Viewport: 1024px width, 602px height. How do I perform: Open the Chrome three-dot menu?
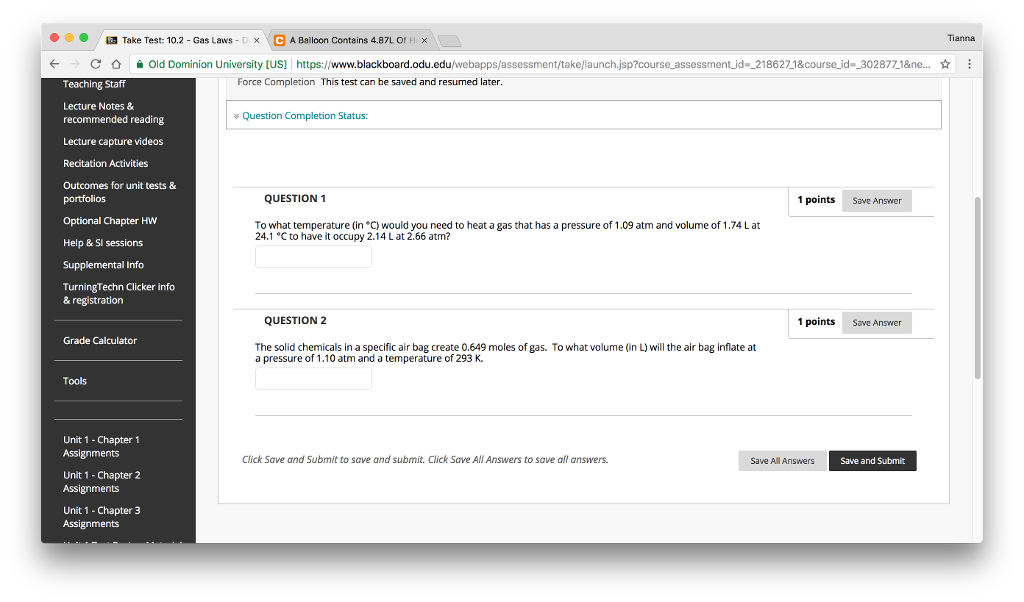pos(969,64)
